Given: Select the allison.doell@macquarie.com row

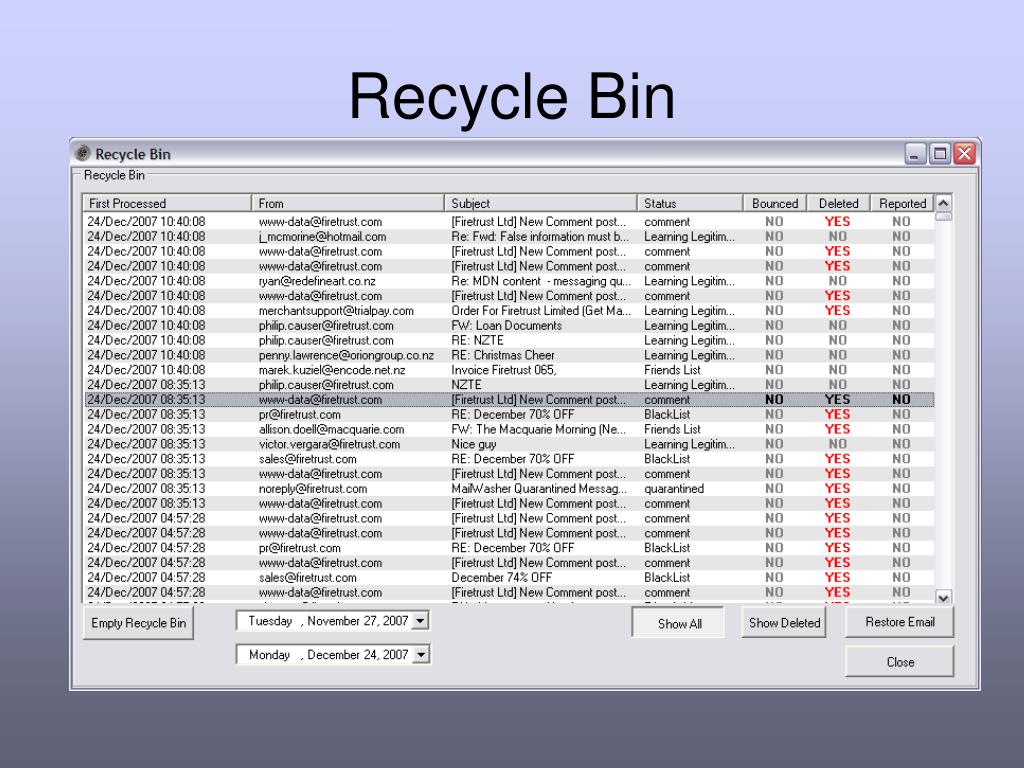Looking at the screenshot, I should (x=509, y=429).
